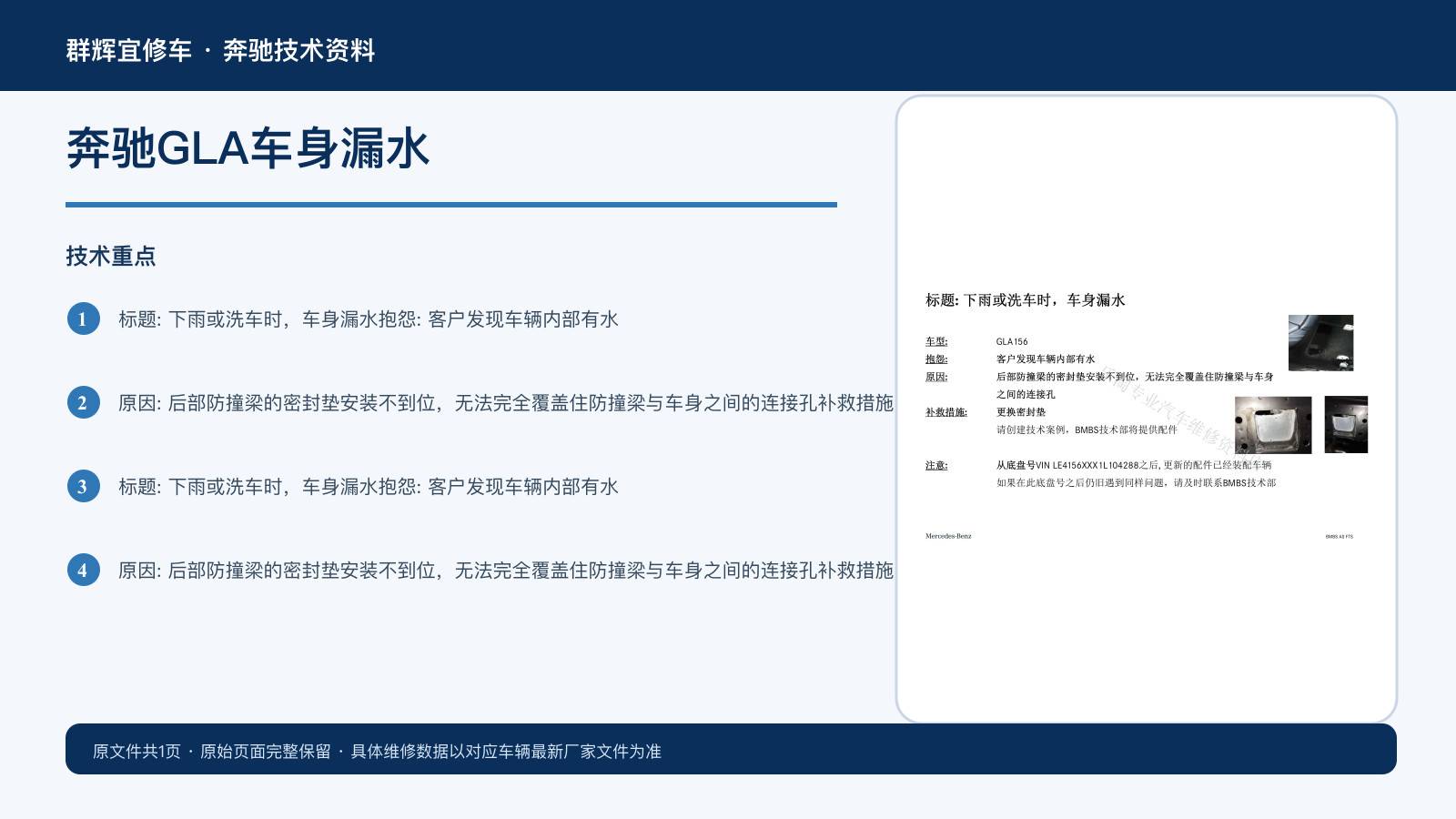This screenshot has height=819, width=1456.
Task: Click the 原因 line beside badge 4
Action: pos(506,571)
